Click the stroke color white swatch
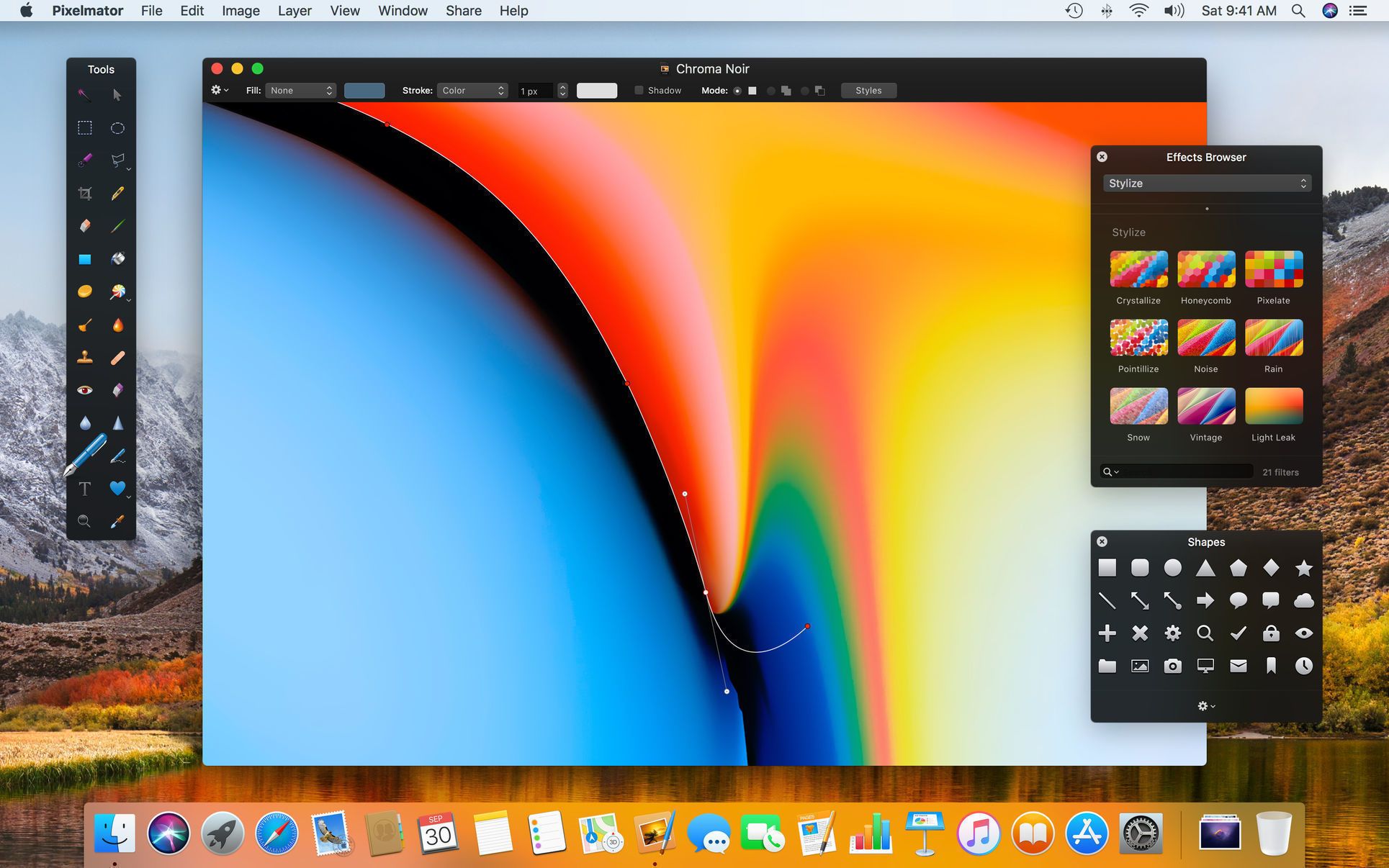This screenshot has height=868, width=1389. tap(596, 91)
